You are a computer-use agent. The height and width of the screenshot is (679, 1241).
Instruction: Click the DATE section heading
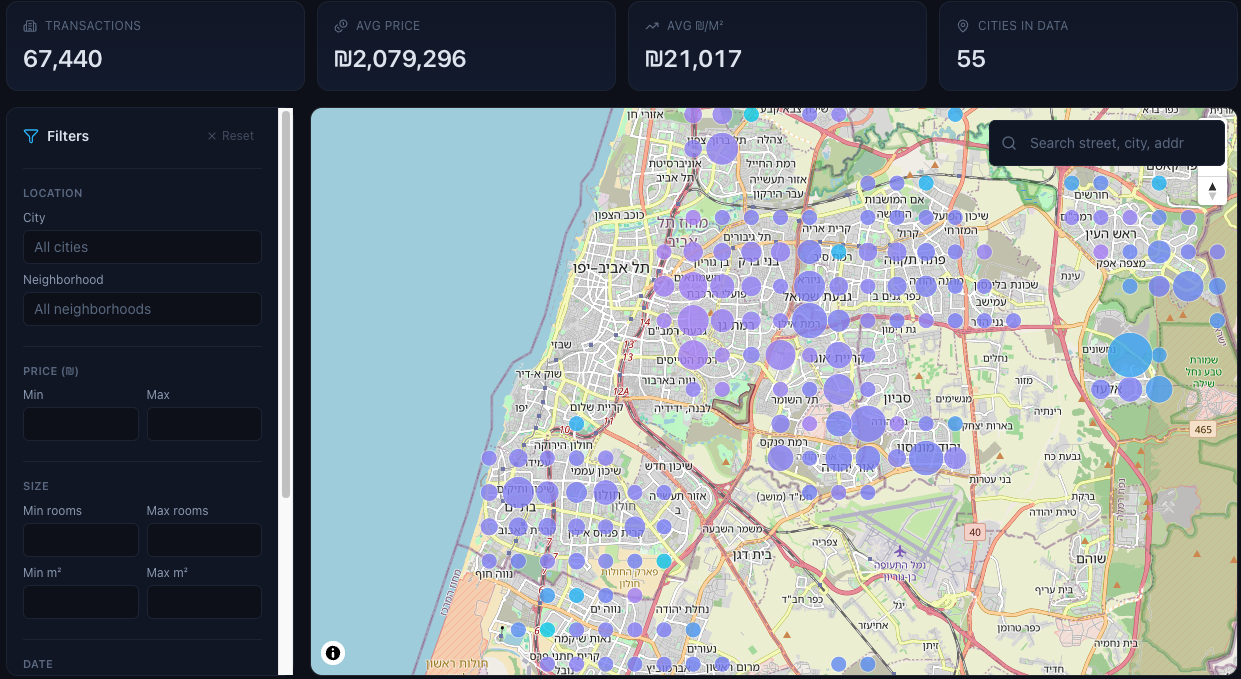pyautogui.click(x=38, y=664)
